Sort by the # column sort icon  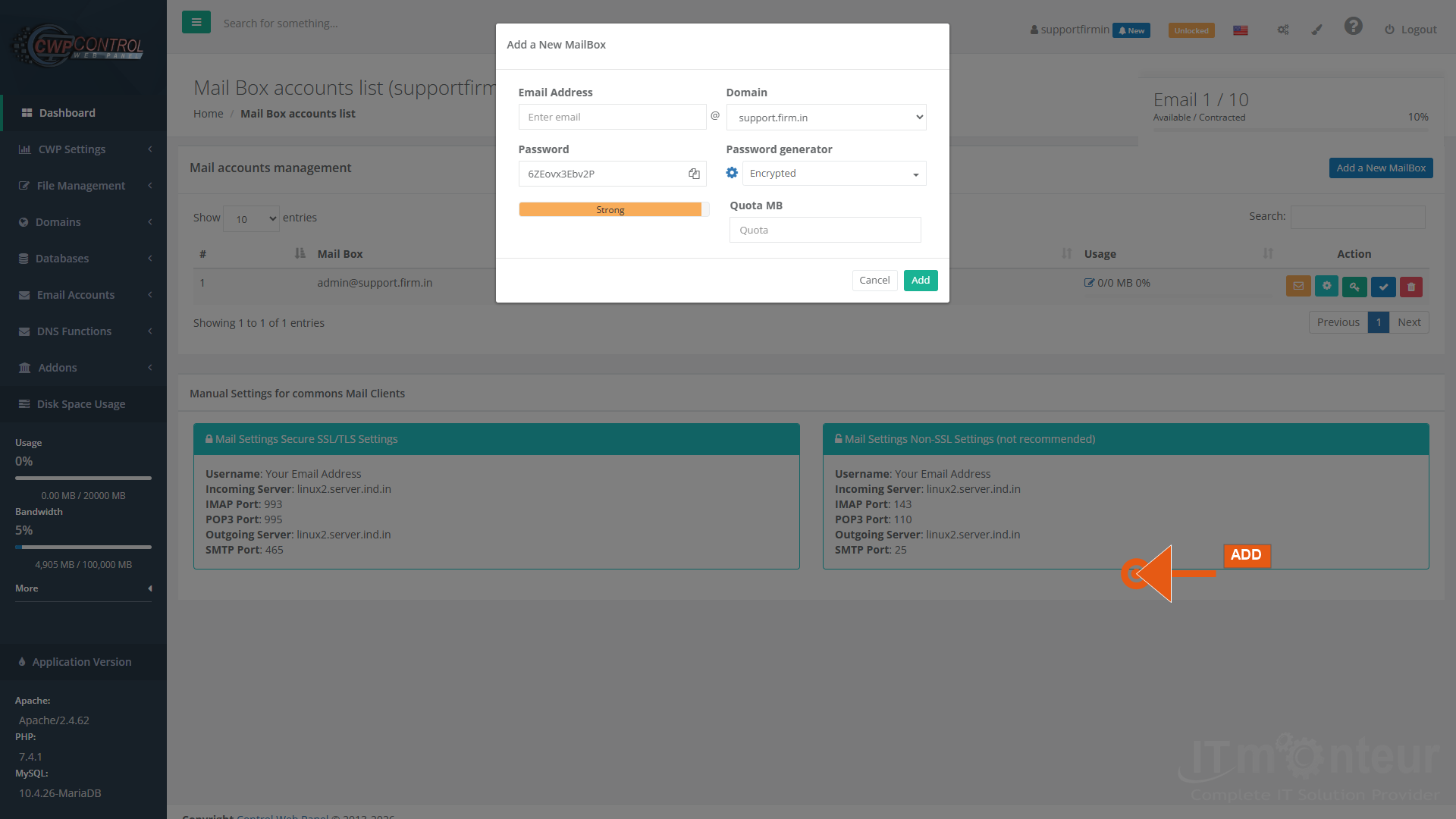300,253
